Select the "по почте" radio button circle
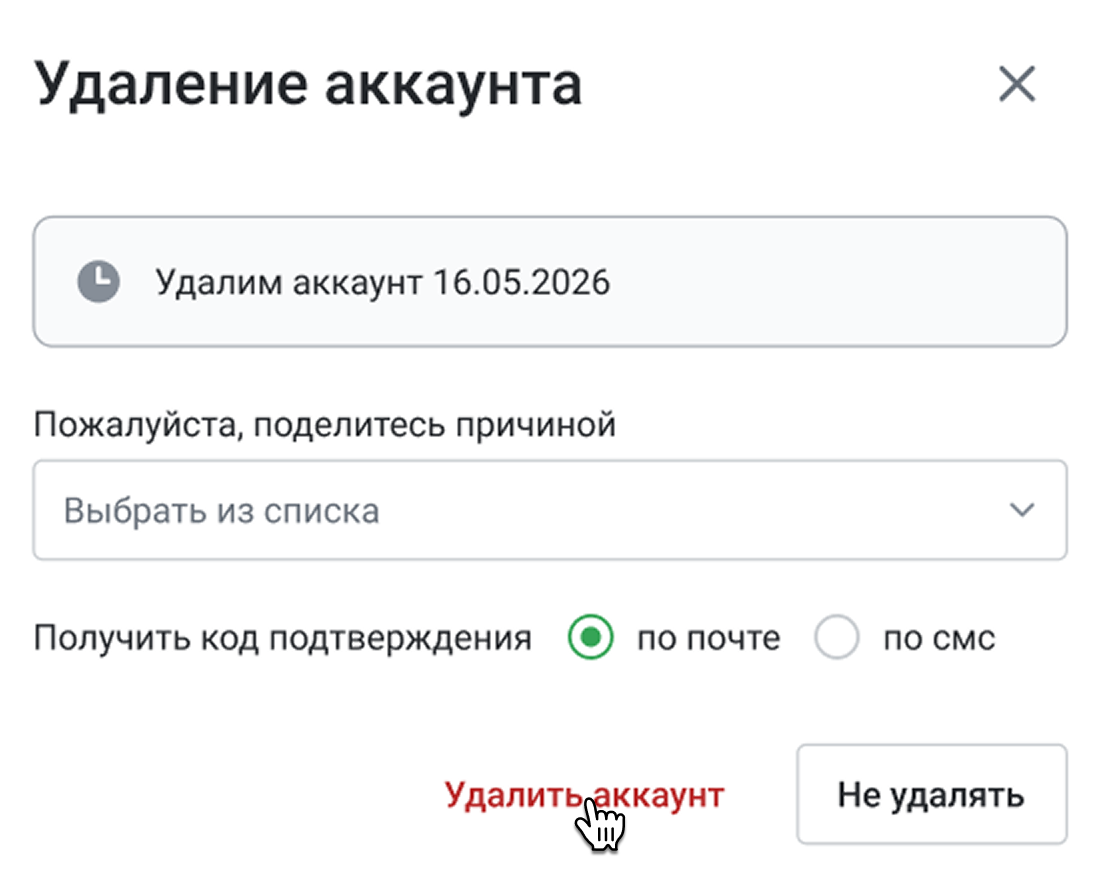 click(590, 638)
